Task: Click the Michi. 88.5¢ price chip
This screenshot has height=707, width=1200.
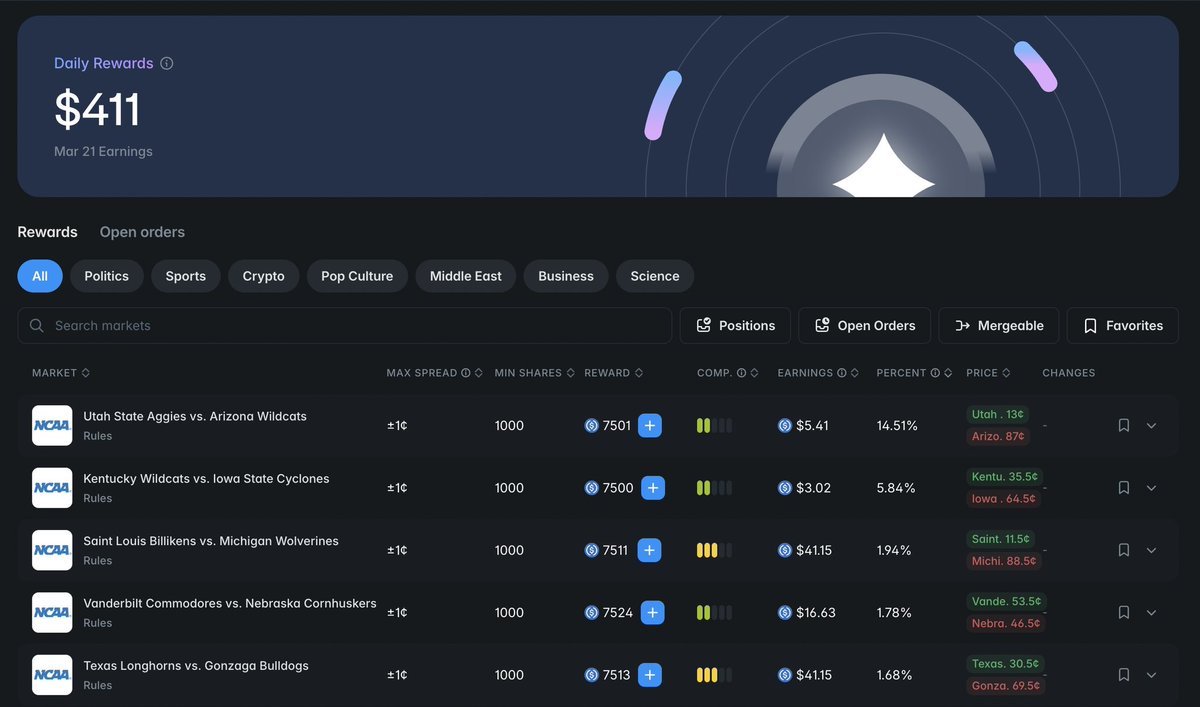Action: pyautogui.click(x=1004, y=561)
